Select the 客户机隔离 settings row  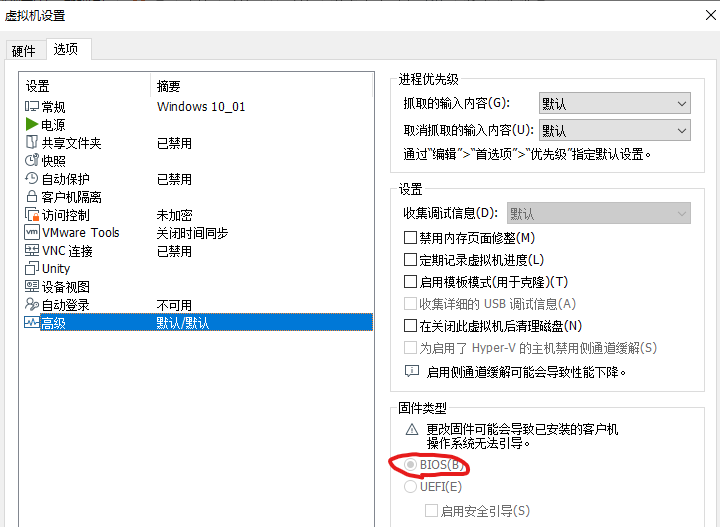tap(198, 197)
